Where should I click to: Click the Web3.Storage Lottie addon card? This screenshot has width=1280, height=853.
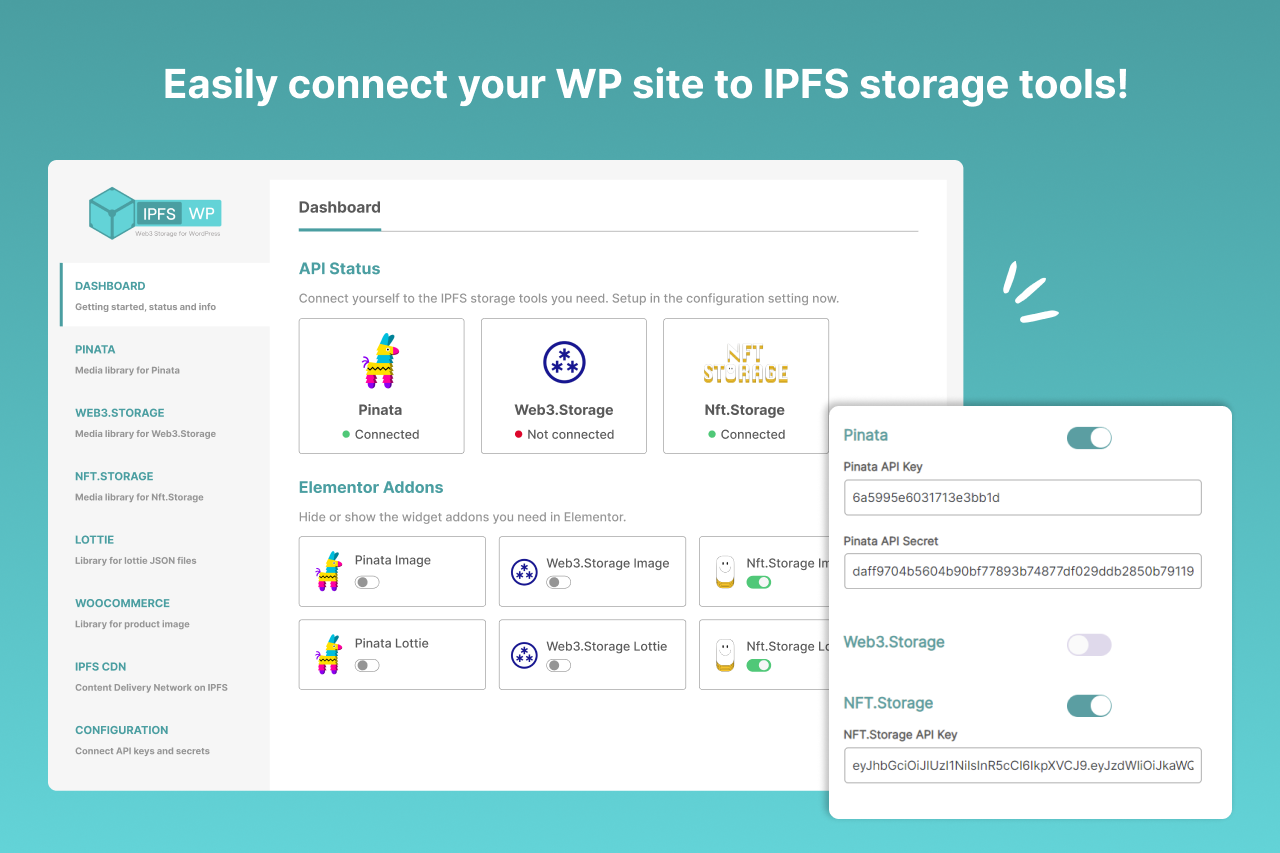[592, 654]
